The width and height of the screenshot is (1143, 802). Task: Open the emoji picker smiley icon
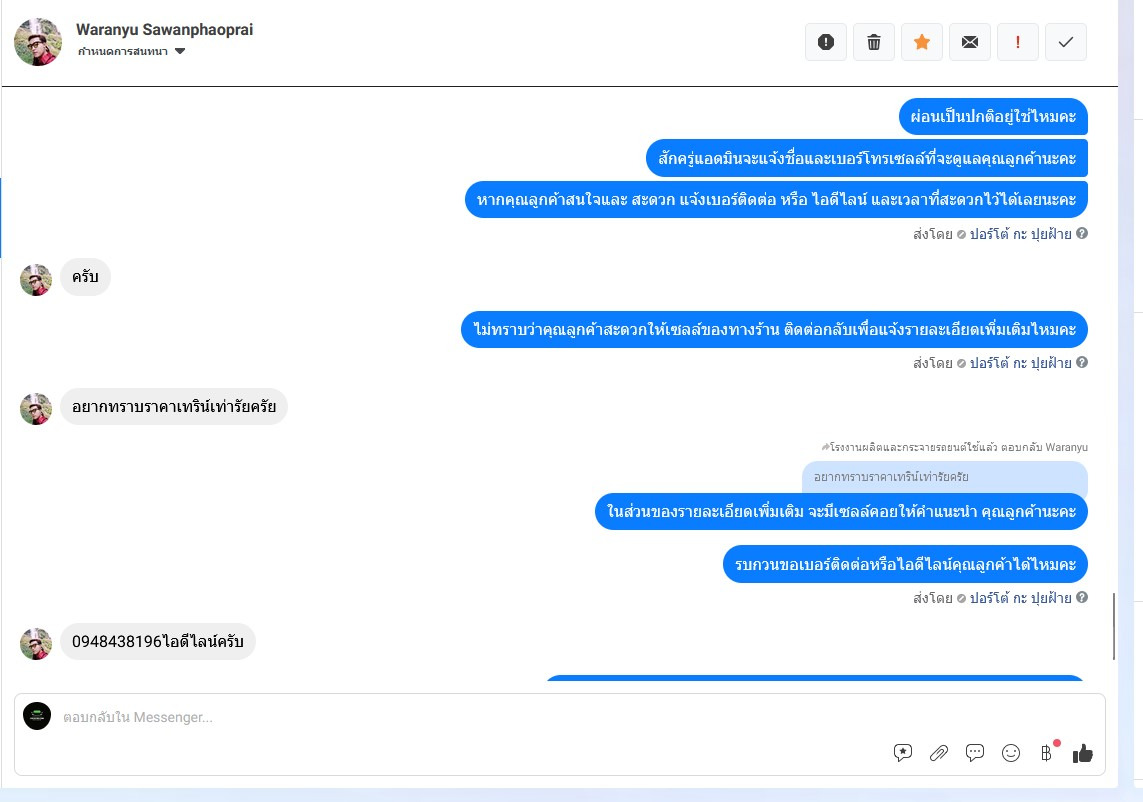coord(1011,753)
